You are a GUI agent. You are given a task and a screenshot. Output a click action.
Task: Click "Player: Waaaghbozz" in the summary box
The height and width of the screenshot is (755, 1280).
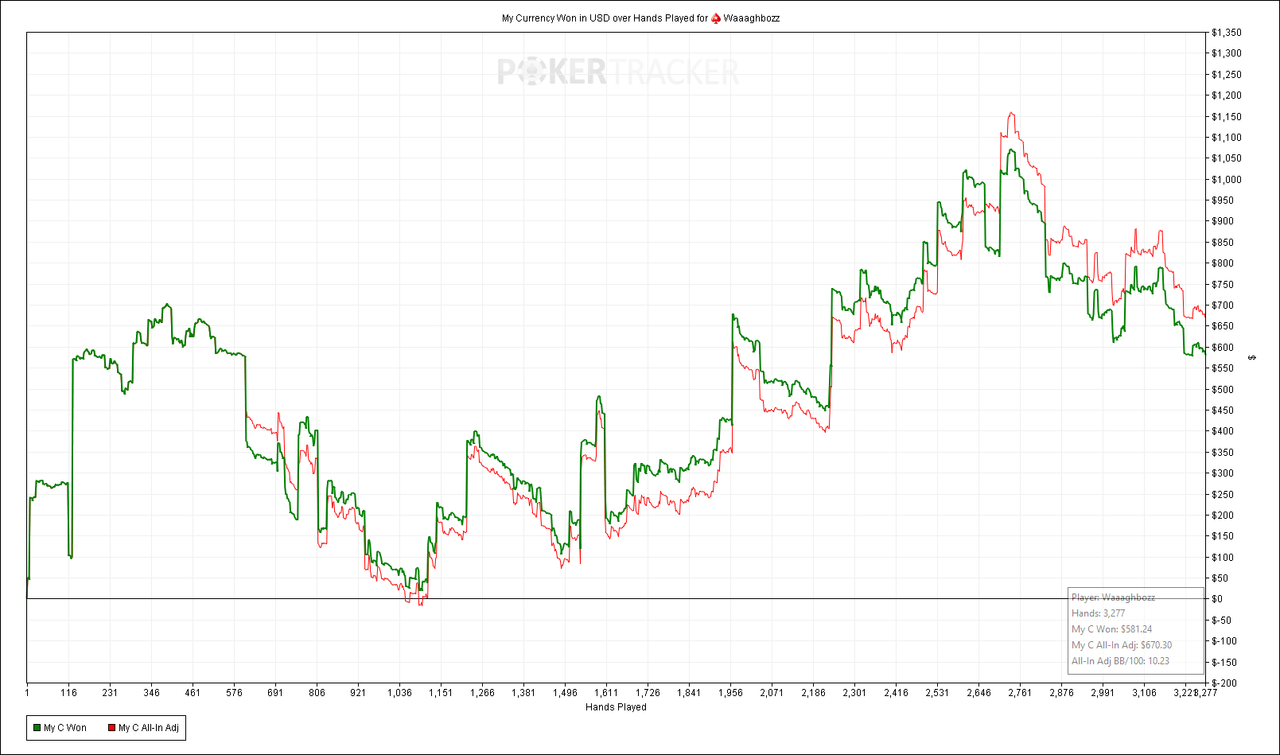tap(1113, 597)
